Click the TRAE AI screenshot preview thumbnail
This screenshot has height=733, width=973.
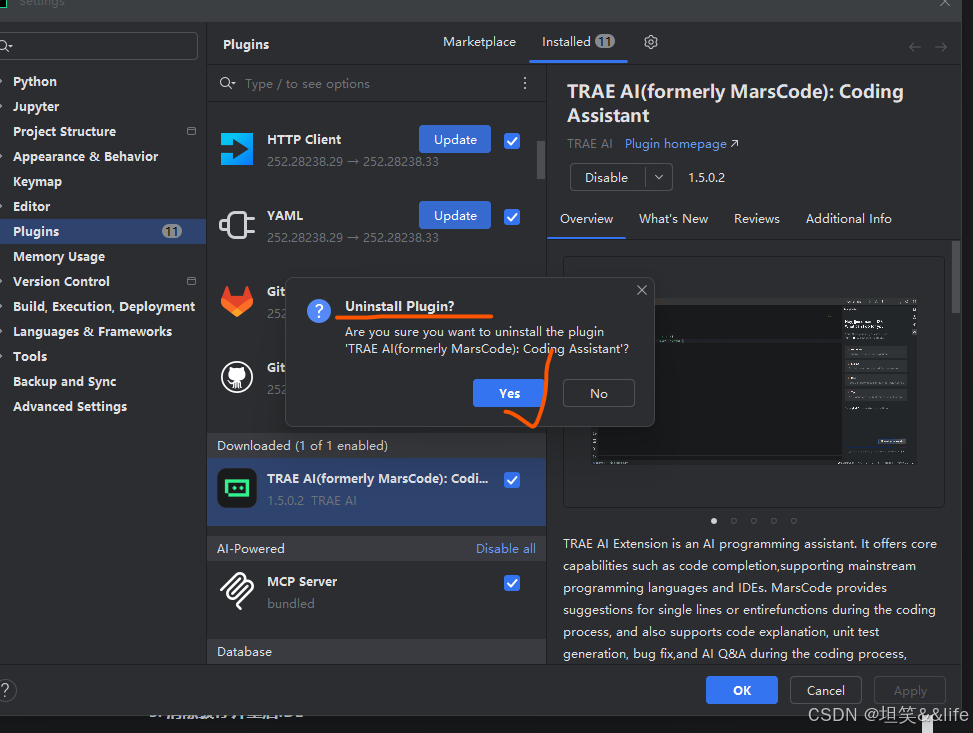tap(753, 382)
